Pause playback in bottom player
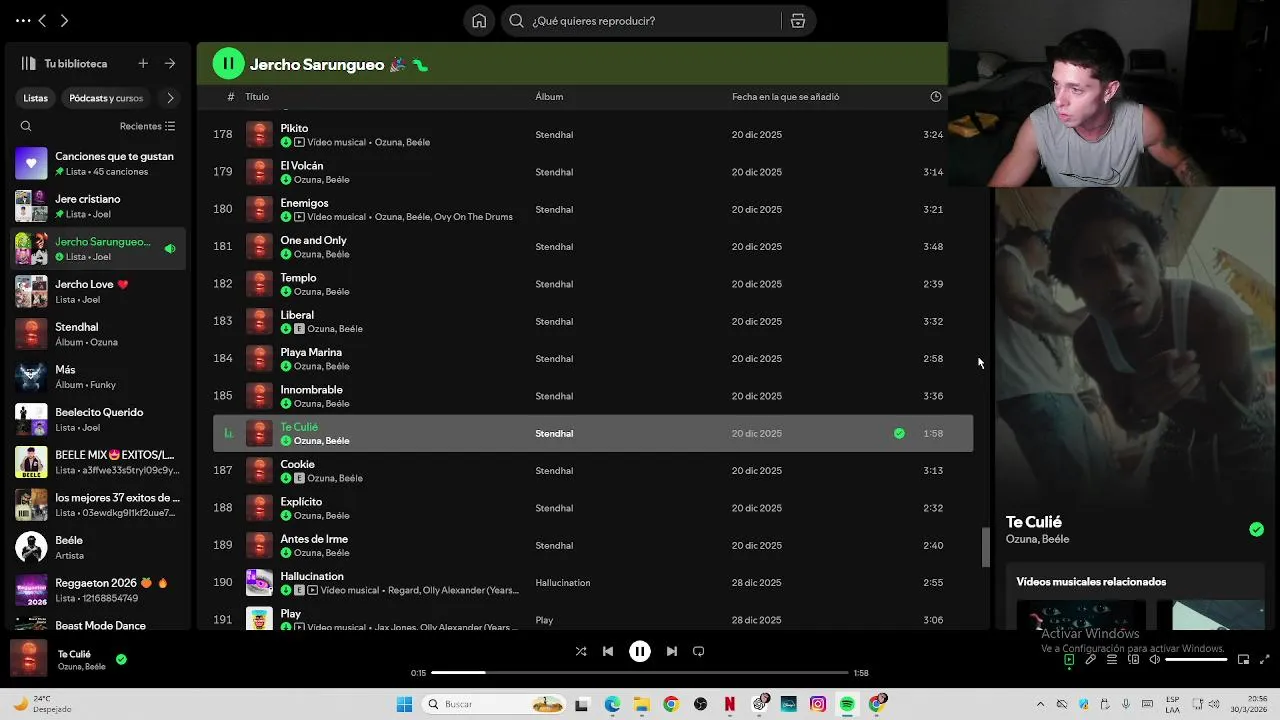The width and height of the screenshot is (1280, 720). coord(640,651)
